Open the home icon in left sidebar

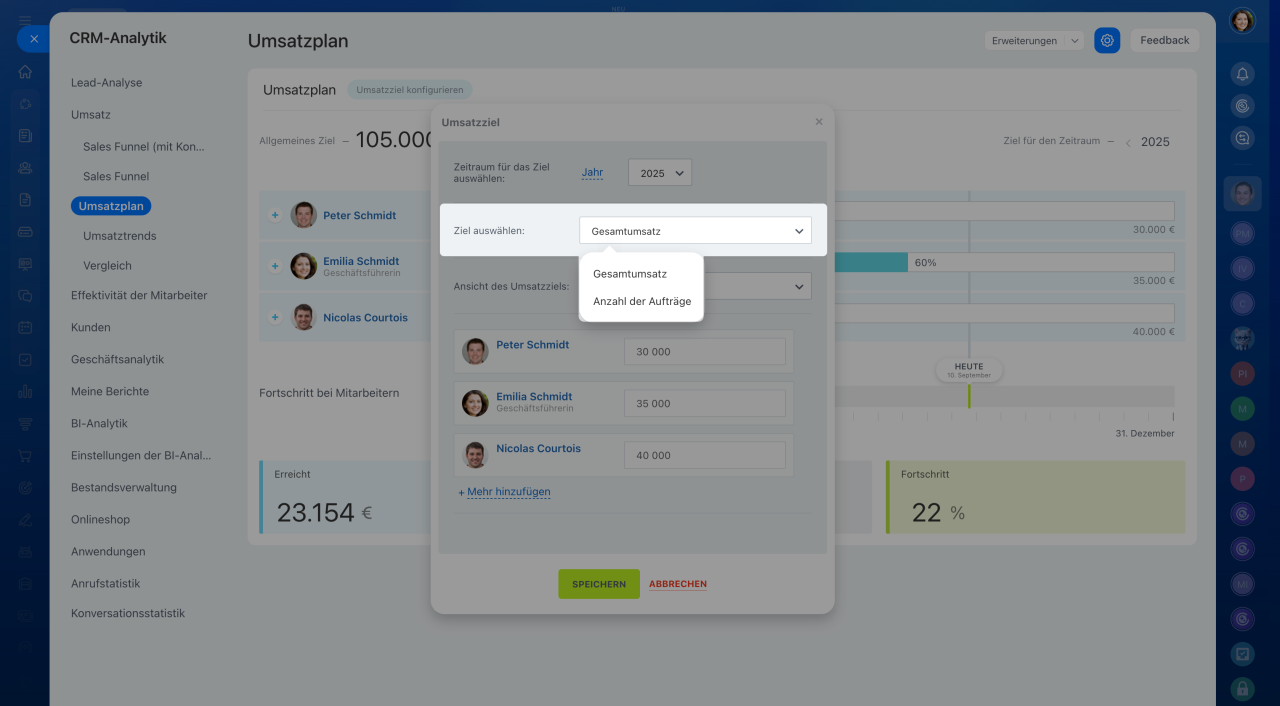click(25, 72)
